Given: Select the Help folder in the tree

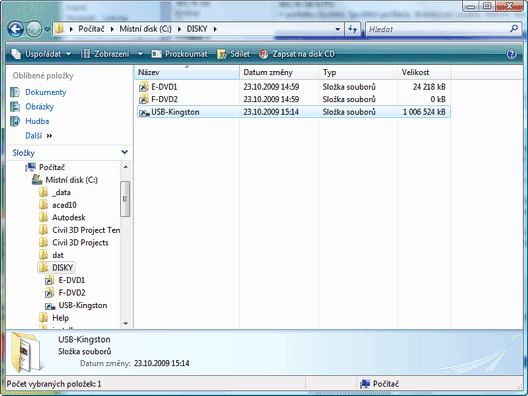Looking at the screenshot, I should pyautogui.click(x=61, y=318).
